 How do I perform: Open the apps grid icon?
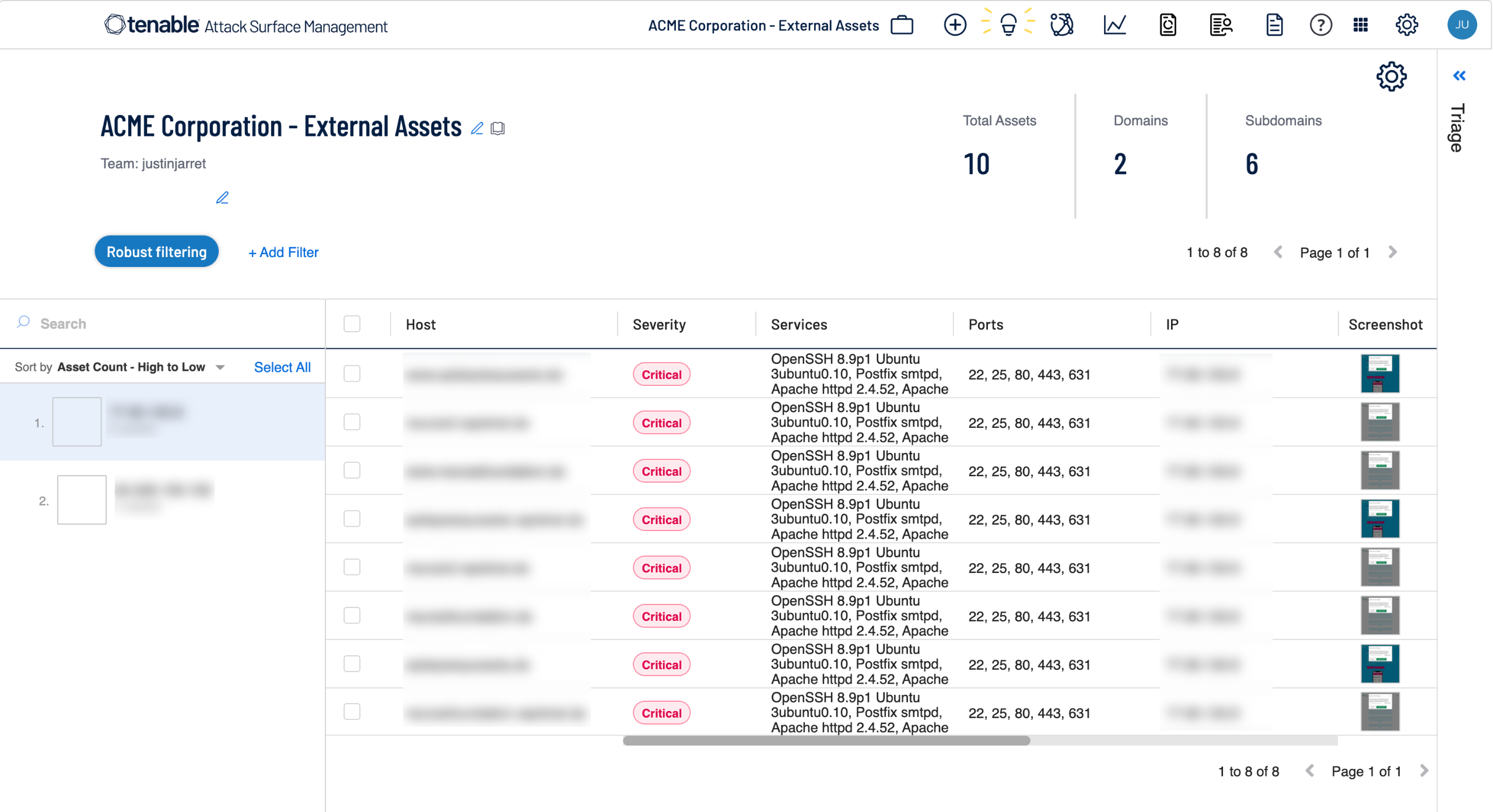tap(1361, 25)
